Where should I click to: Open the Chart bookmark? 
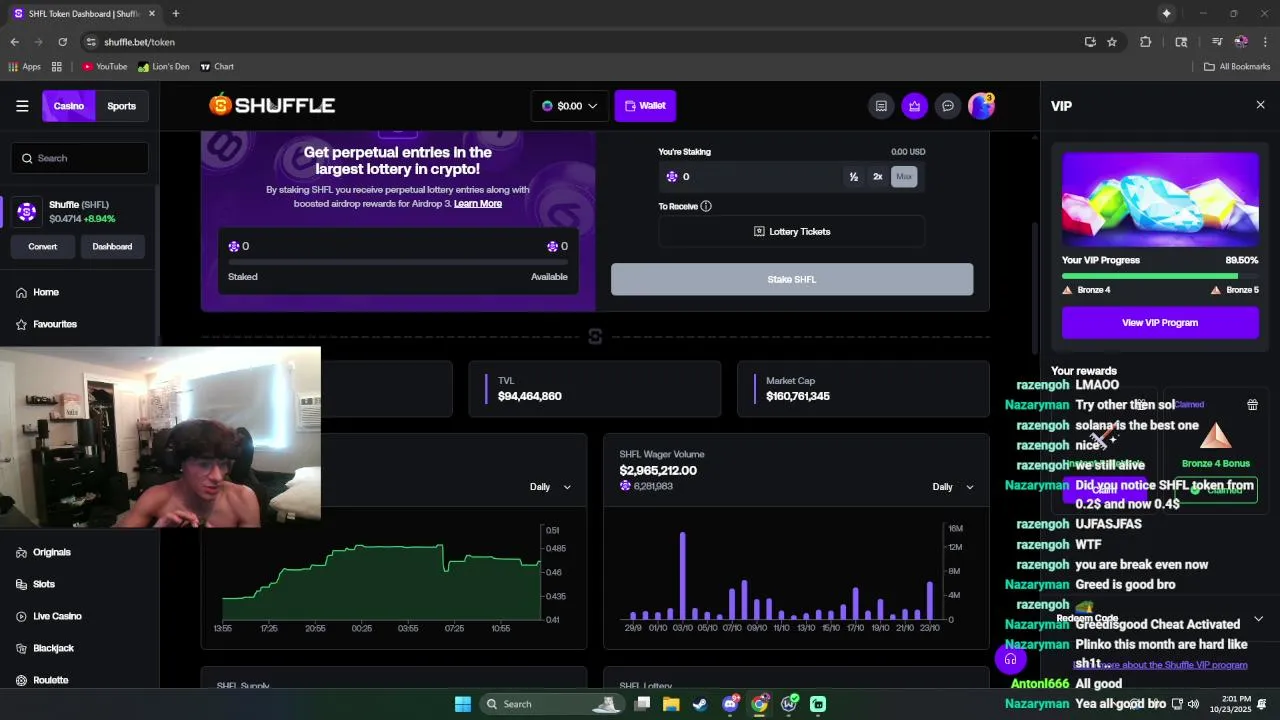pyautogui.click(x=217, y=67)
